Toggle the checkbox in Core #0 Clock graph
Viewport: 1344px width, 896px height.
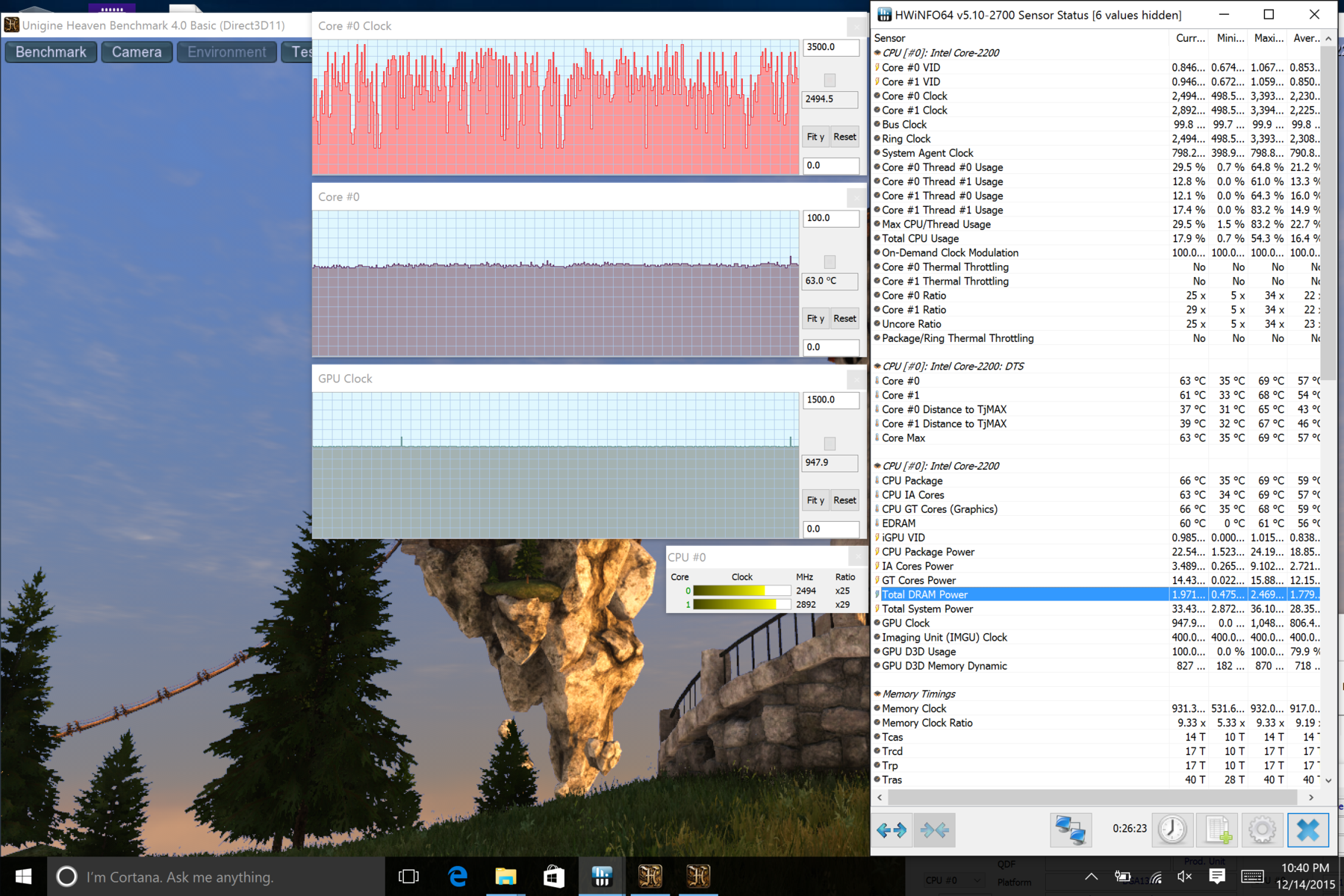click(x=830, y=80)
